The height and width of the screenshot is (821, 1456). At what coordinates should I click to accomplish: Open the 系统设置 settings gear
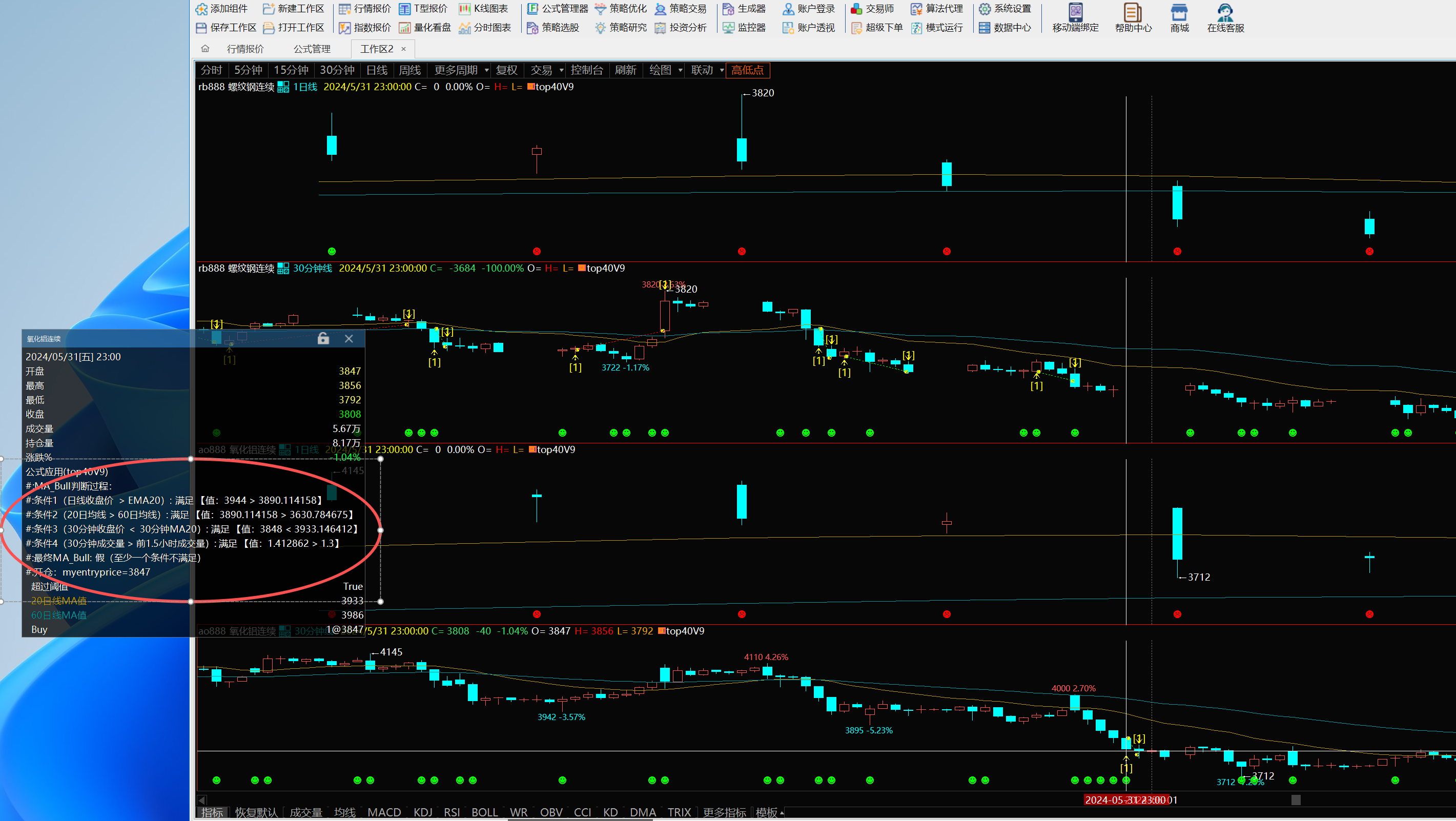pos(985,9)
